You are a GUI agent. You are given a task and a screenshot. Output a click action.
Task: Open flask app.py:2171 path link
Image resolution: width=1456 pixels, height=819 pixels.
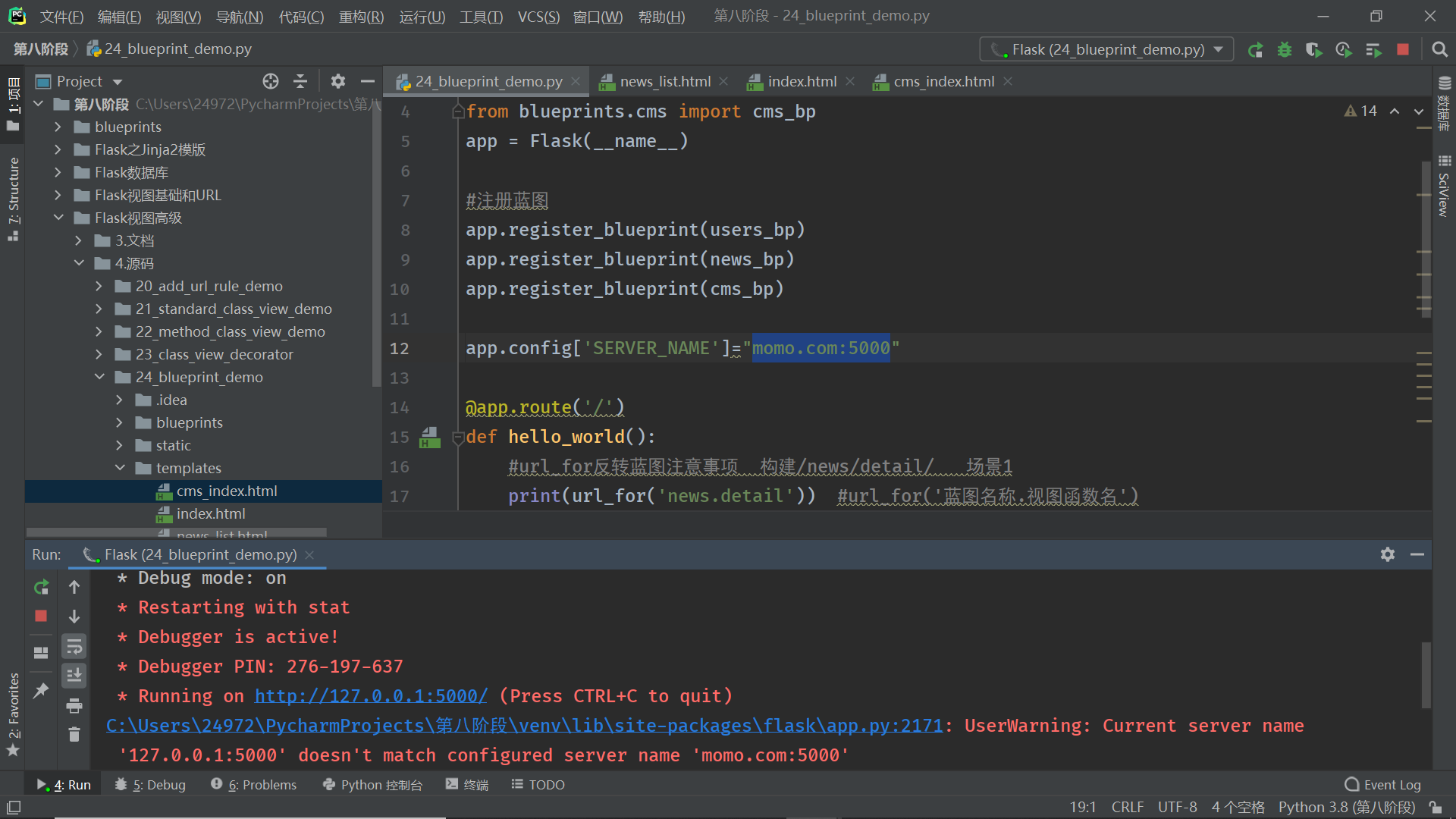[x=524, y=726]
